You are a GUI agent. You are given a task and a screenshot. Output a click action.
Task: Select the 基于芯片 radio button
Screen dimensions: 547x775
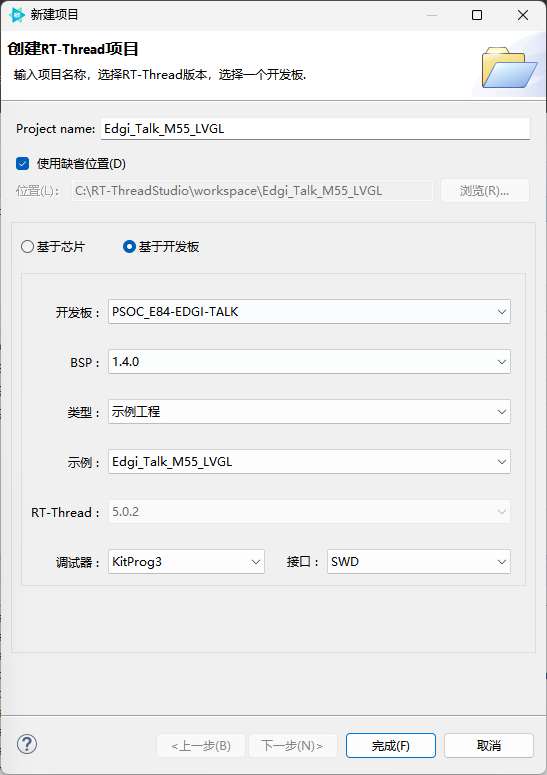(27, 247)
